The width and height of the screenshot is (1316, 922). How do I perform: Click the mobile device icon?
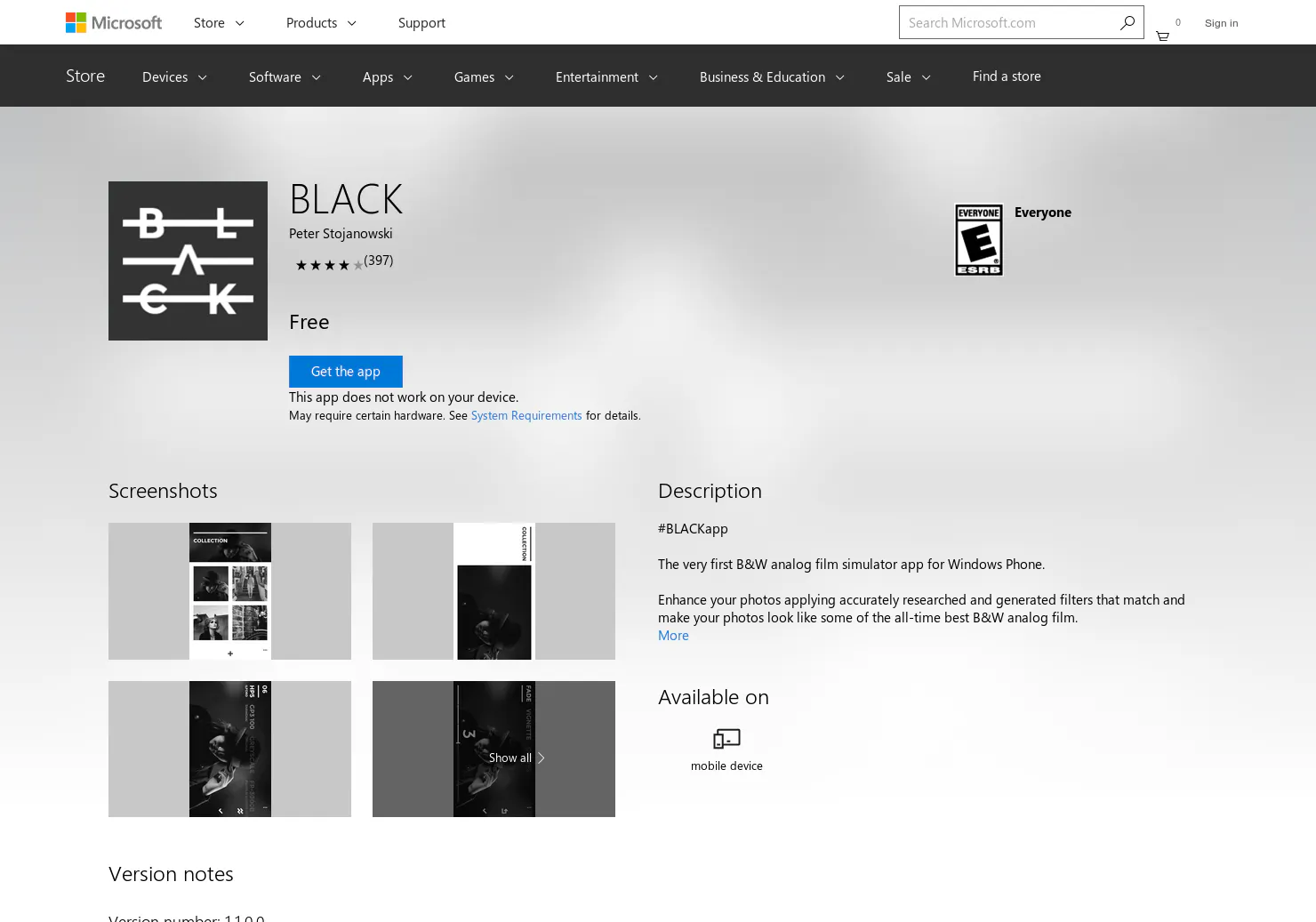tap(726, 739)
